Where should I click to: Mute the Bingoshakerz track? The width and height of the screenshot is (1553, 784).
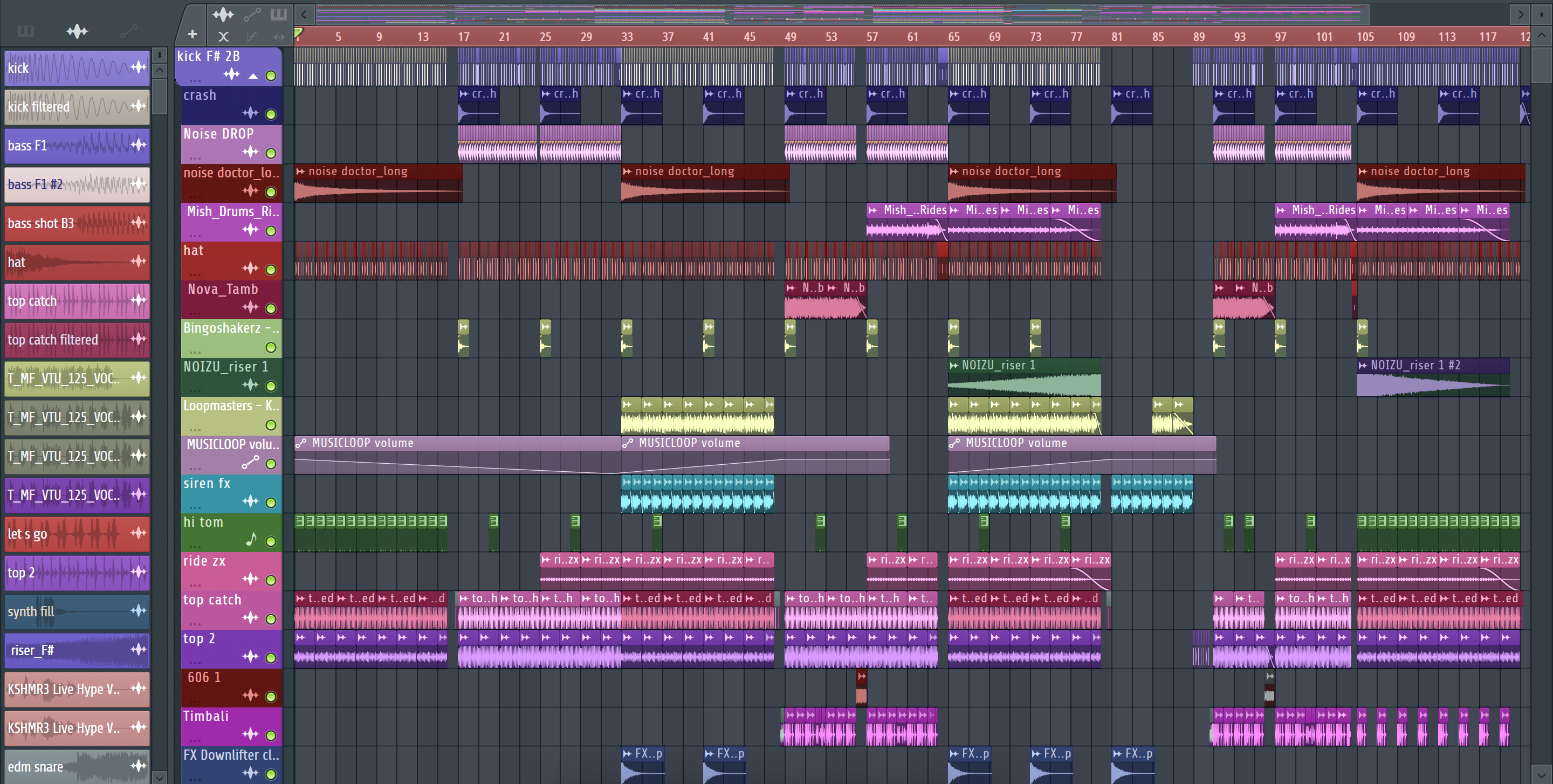271,347
